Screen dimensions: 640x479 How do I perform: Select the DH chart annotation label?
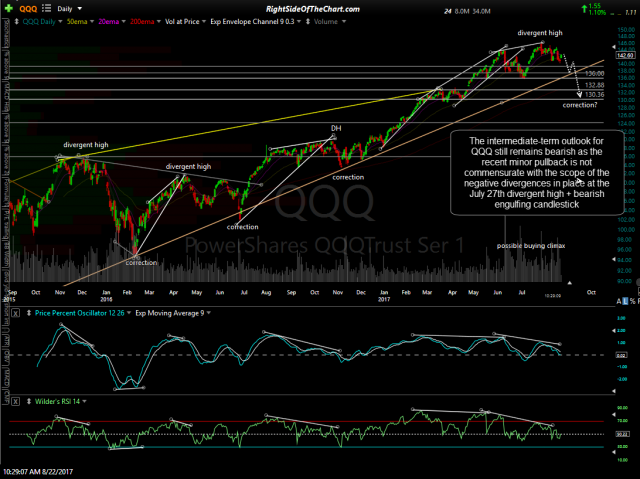tap(336, 128)
